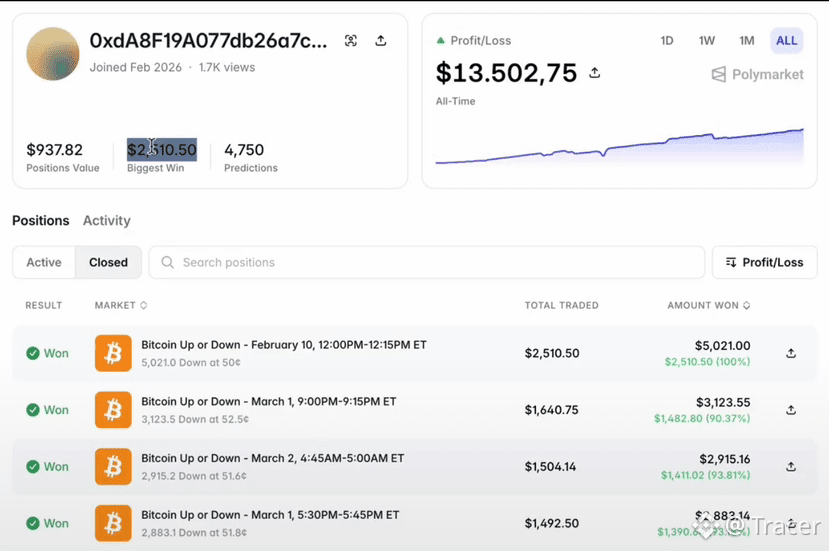Image resolution: width=829 pixels, height=551 pixels.
Task: Click the wallet address 0xdA8F19A077db26a7c...
Action: tap(208, 41)
